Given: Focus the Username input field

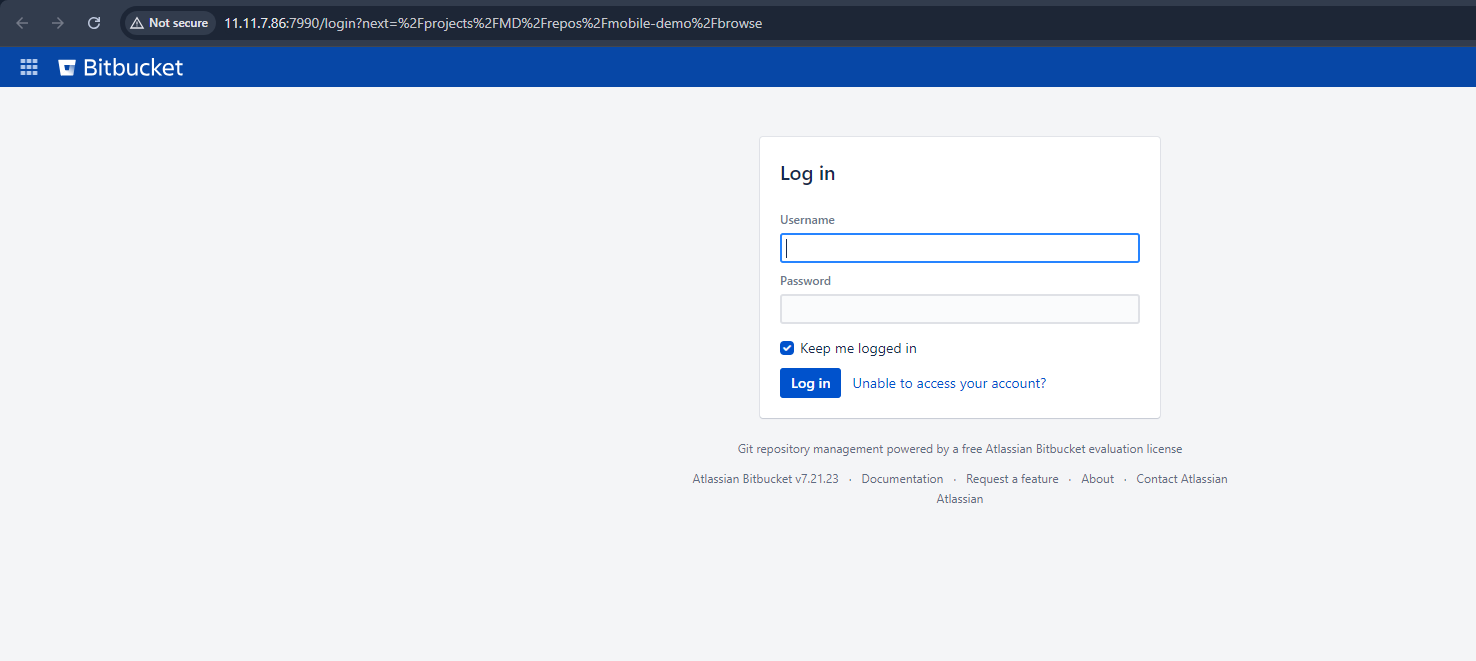Looking at the screenshot, I should (x=959, y=248).
